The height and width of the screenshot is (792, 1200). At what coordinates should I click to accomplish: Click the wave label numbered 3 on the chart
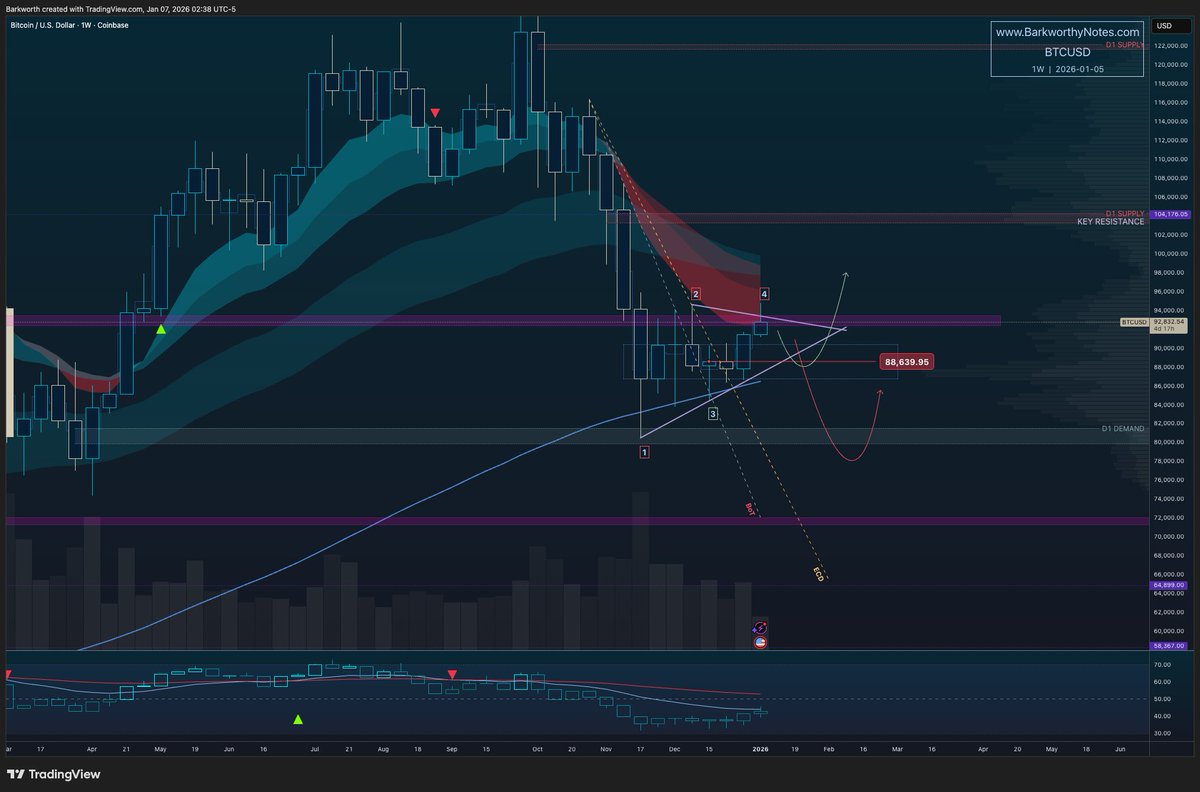coord(711,412)
